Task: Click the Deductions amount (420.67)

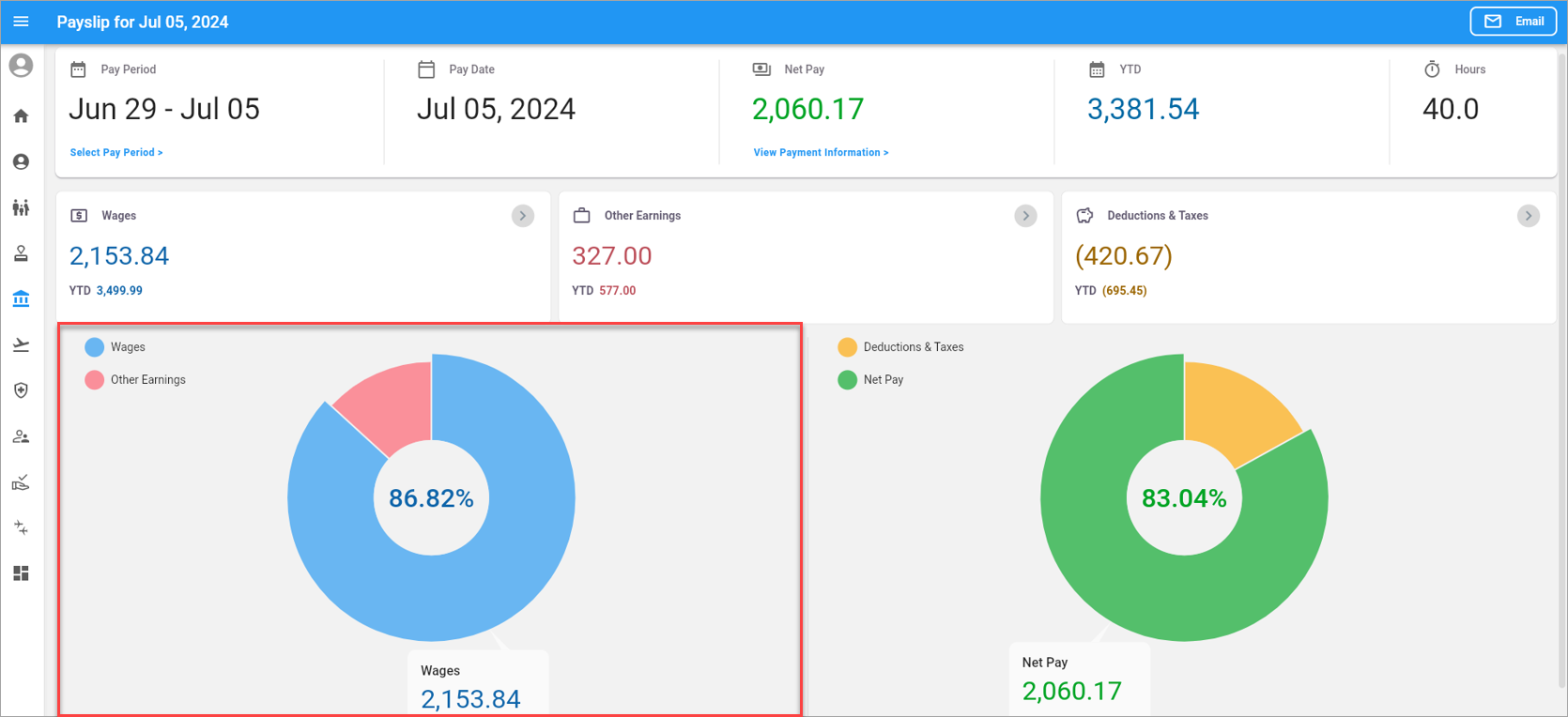Action: click(1124, 256)
